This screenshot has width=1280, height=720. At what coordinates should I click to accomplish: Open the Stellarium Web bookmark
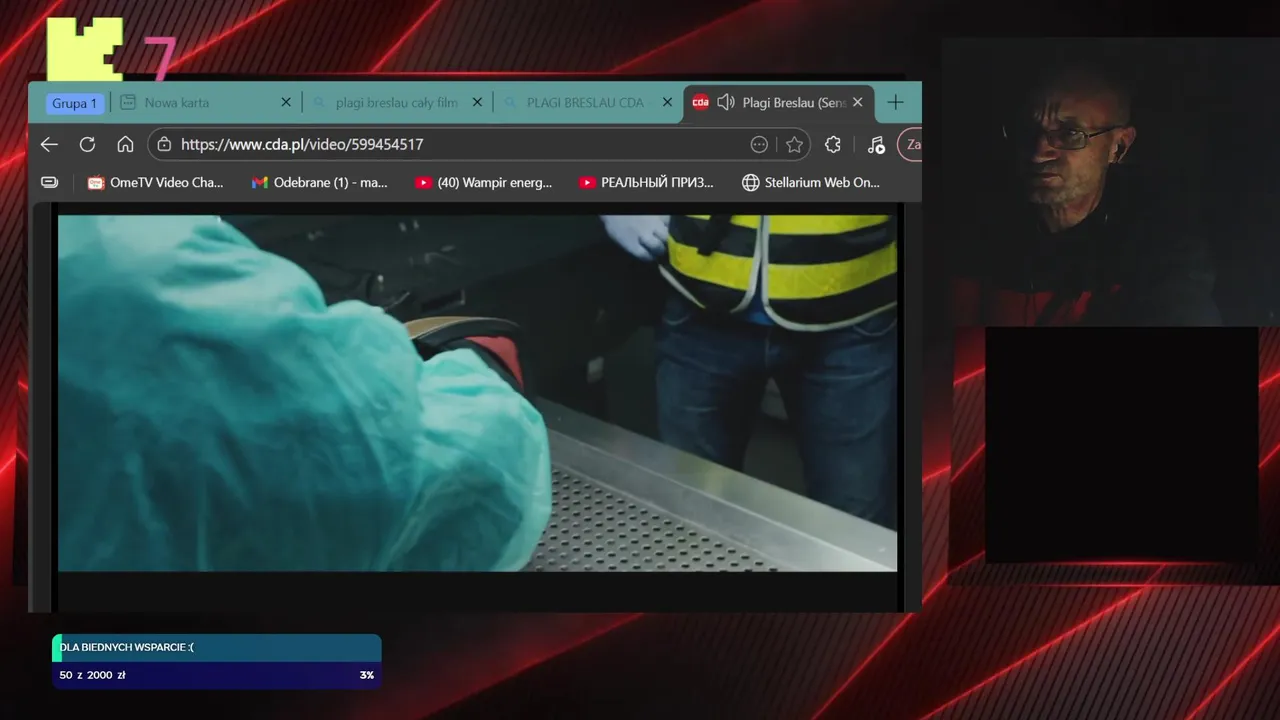[811, 182]
